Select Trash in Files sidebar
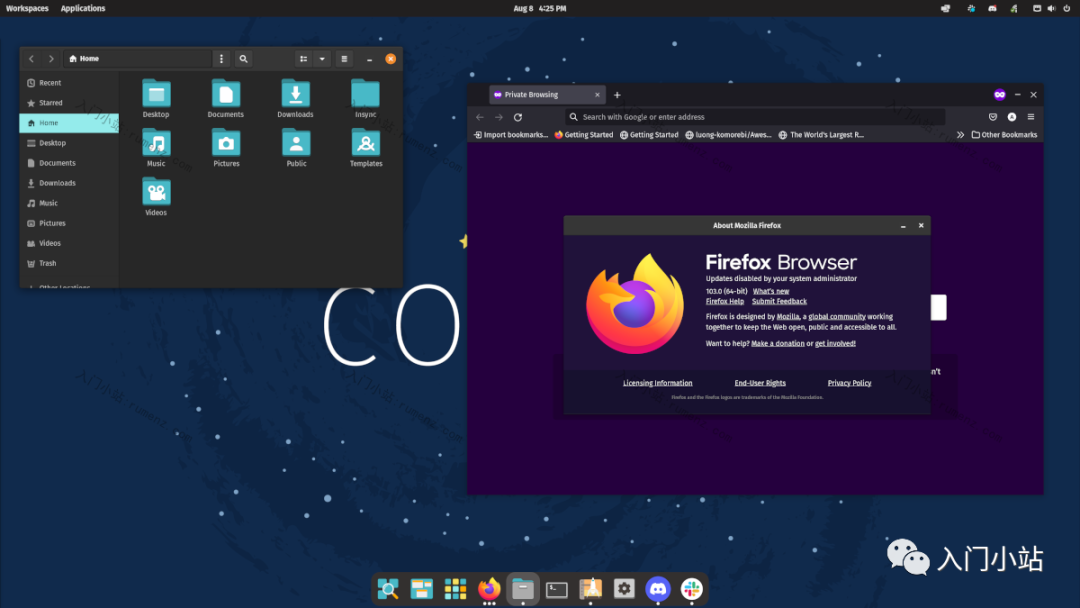This screenshot has width=1080, height=608. (69, 262)
